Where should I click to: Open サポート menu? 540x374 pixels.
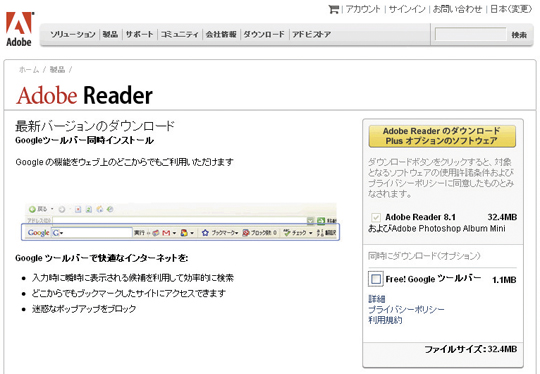[139, 34]
